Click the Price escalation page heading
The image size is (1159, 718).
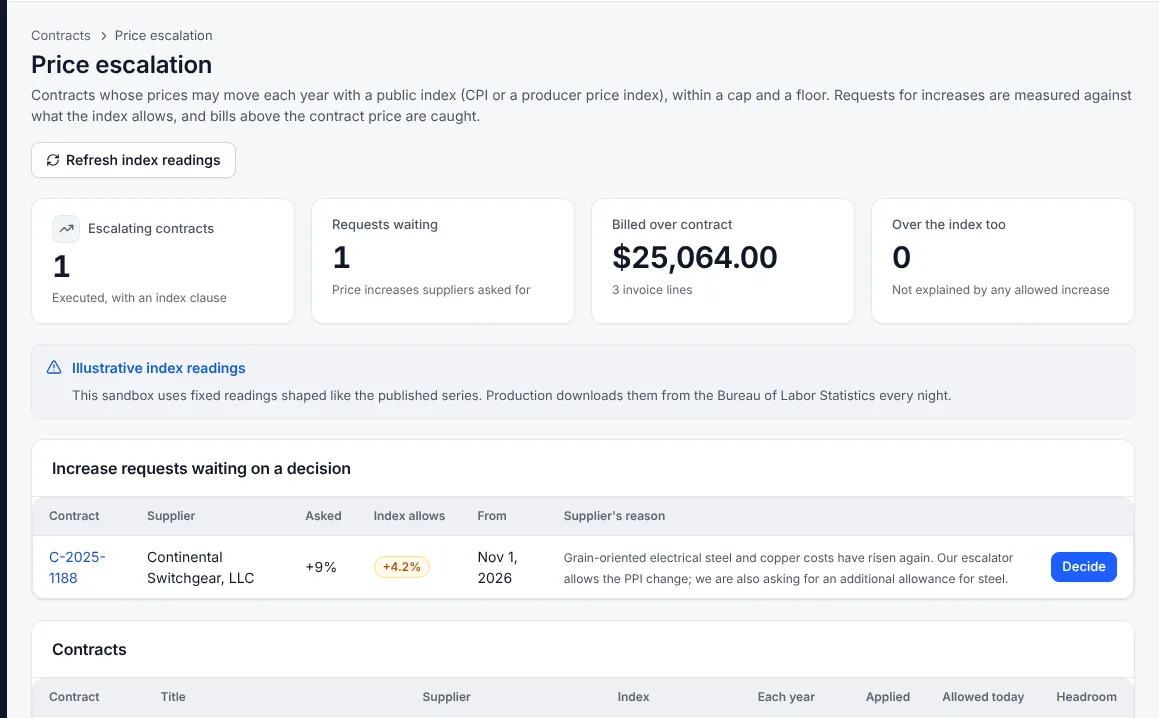tap(121, 65)
